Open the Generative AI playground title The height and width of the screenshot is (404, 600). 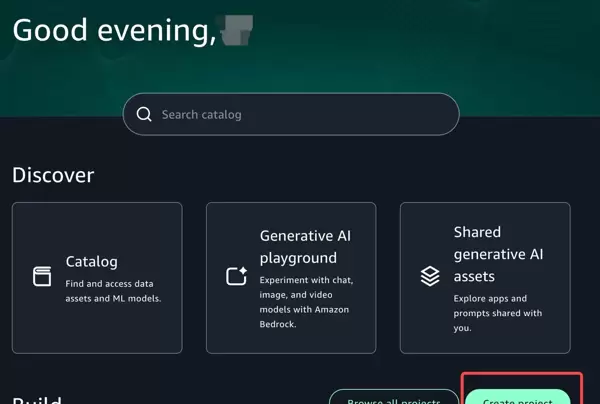click(x=304, y=247)
